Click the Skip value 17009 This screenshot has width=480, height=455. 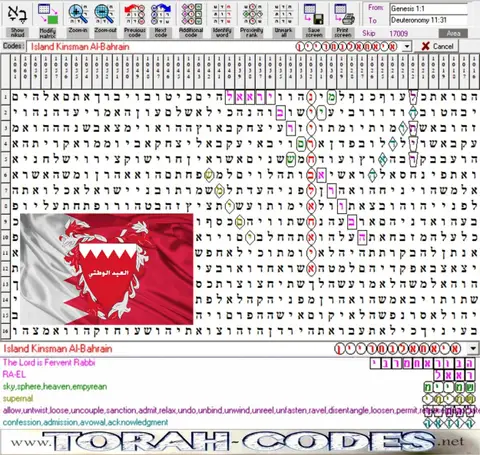point(398,33)
